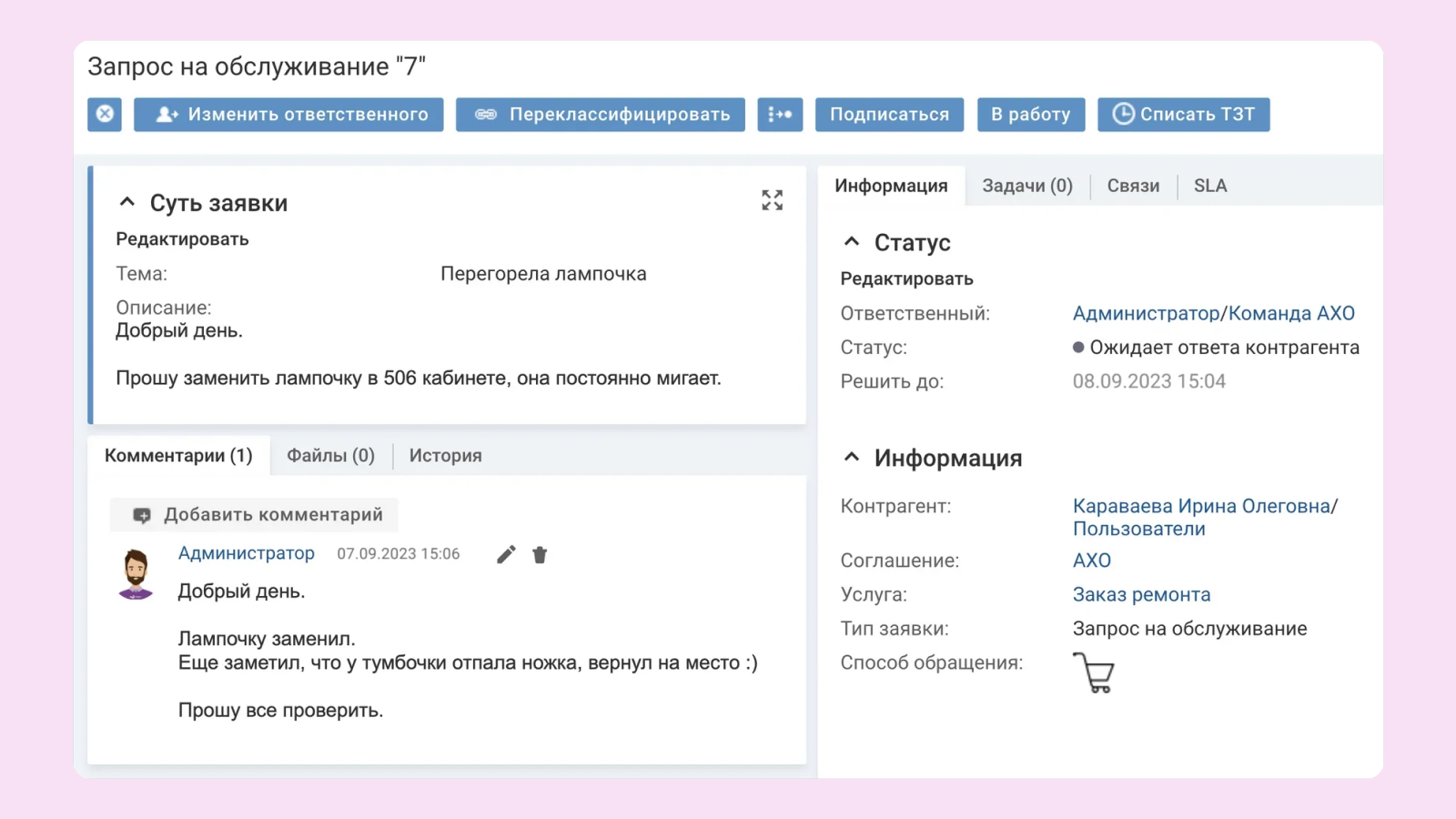Click the clock icon on Списать ТЗТ button
The height and width of the screenshot is (819, 1456).
(x=1123, y=114)
